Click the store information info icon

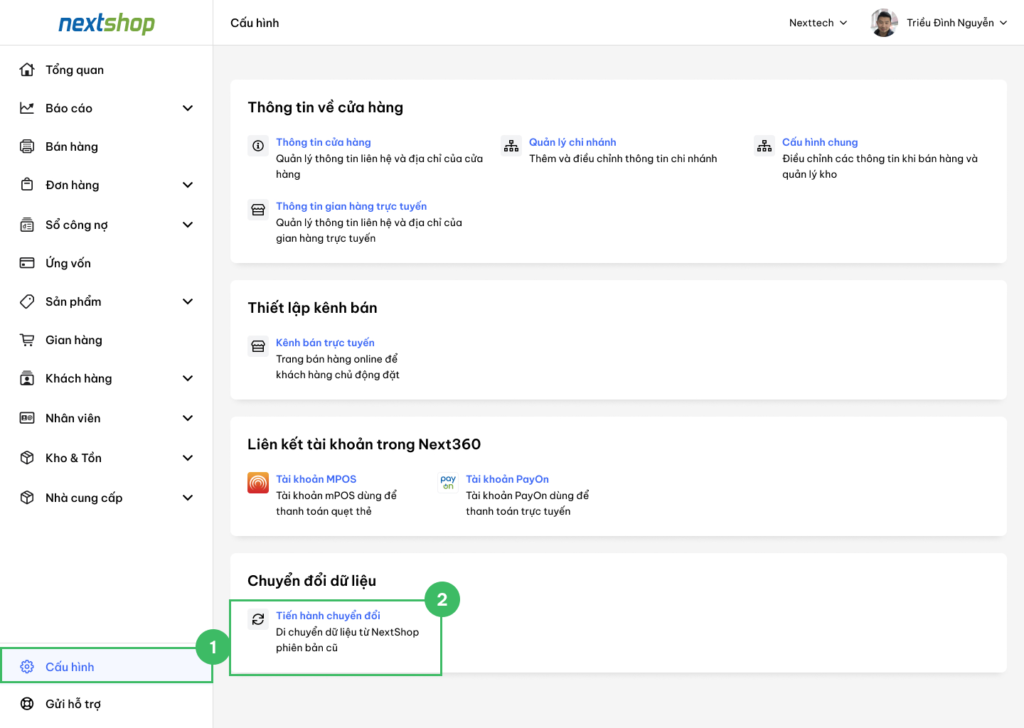click(258, 146)
